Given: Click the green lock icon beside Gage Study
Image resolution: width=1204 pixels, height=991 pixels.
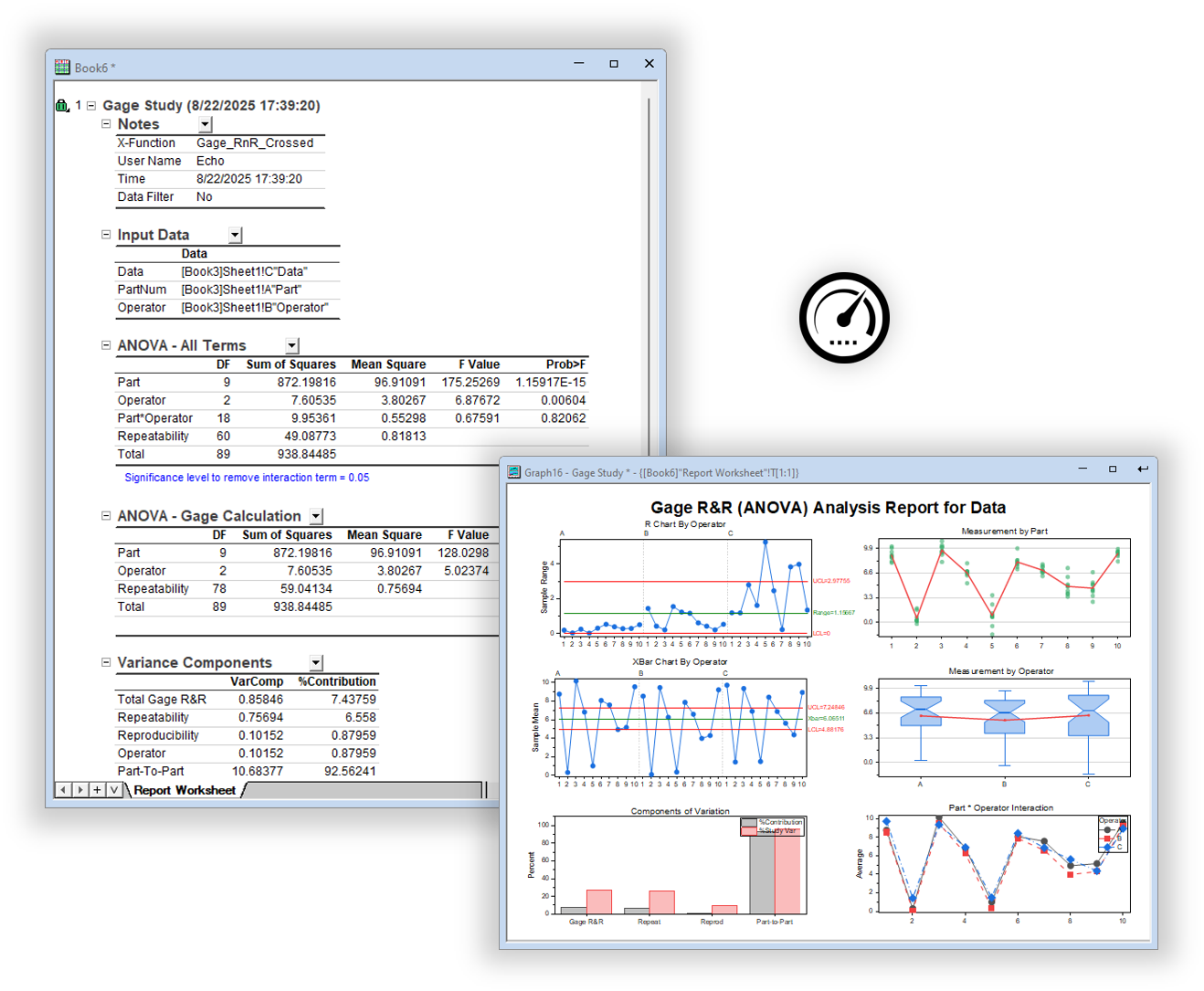Looking at the screenshot, I should pos(61,105).
